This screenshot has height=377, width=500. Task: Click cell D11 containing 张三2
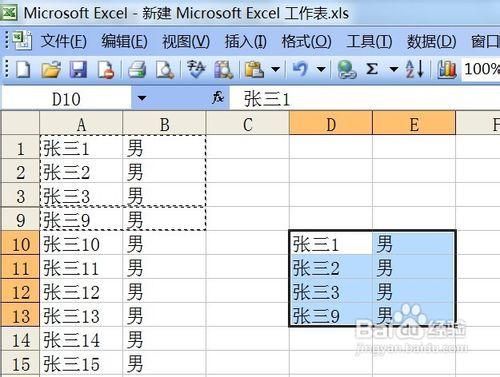(x=331, y=268)
